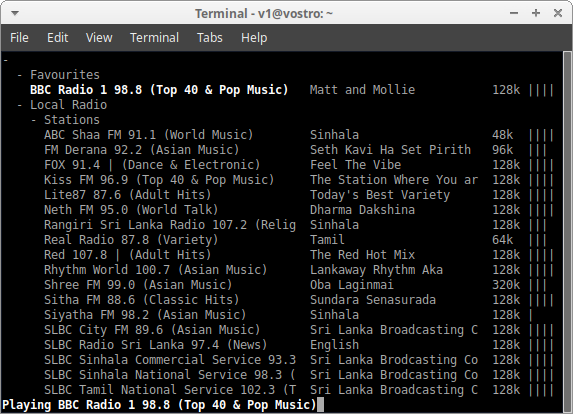Select Rhythm World 100.7 station

[x=156, y=270]
